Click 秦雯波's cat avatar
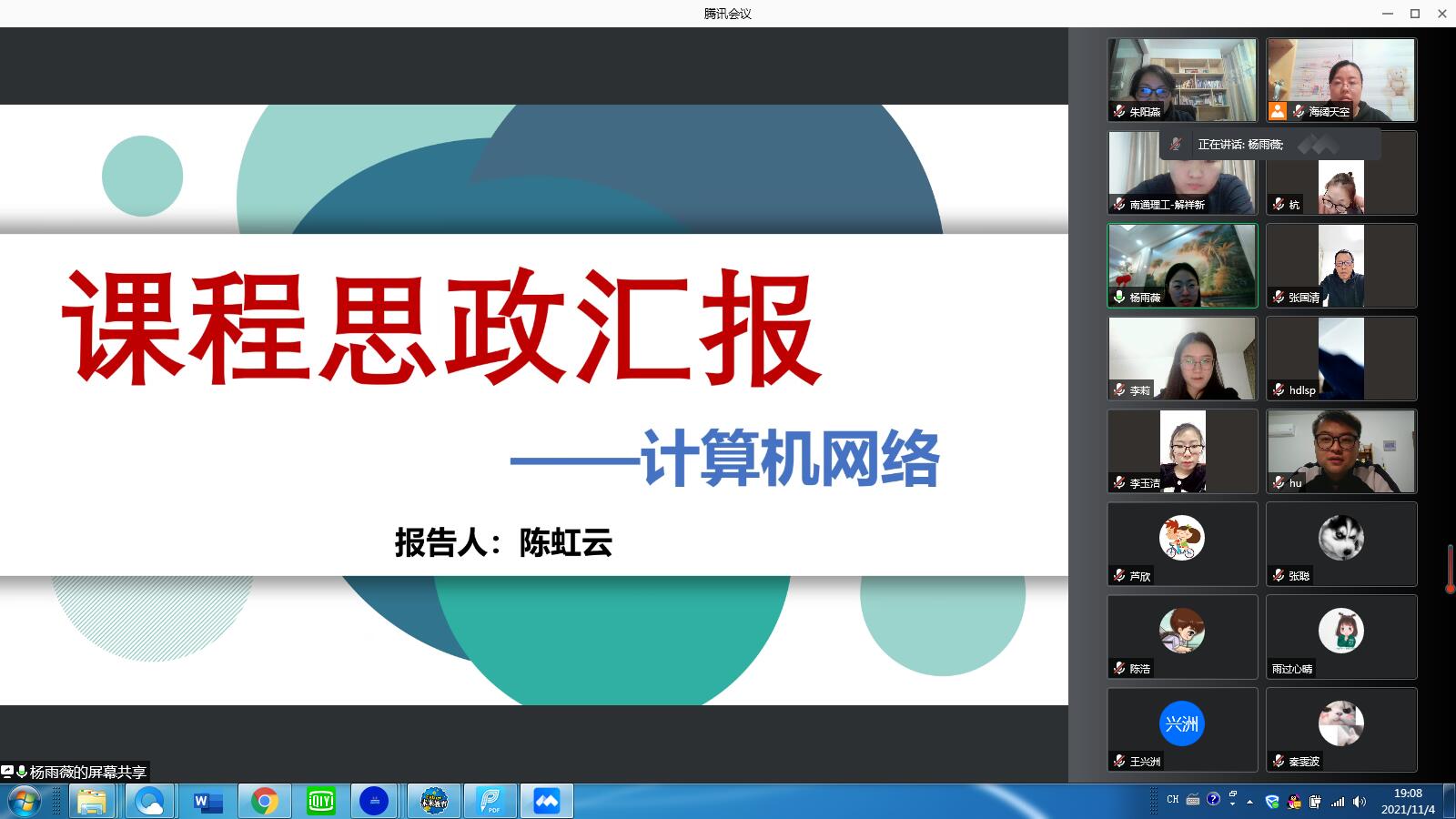 coord(1341,723)
